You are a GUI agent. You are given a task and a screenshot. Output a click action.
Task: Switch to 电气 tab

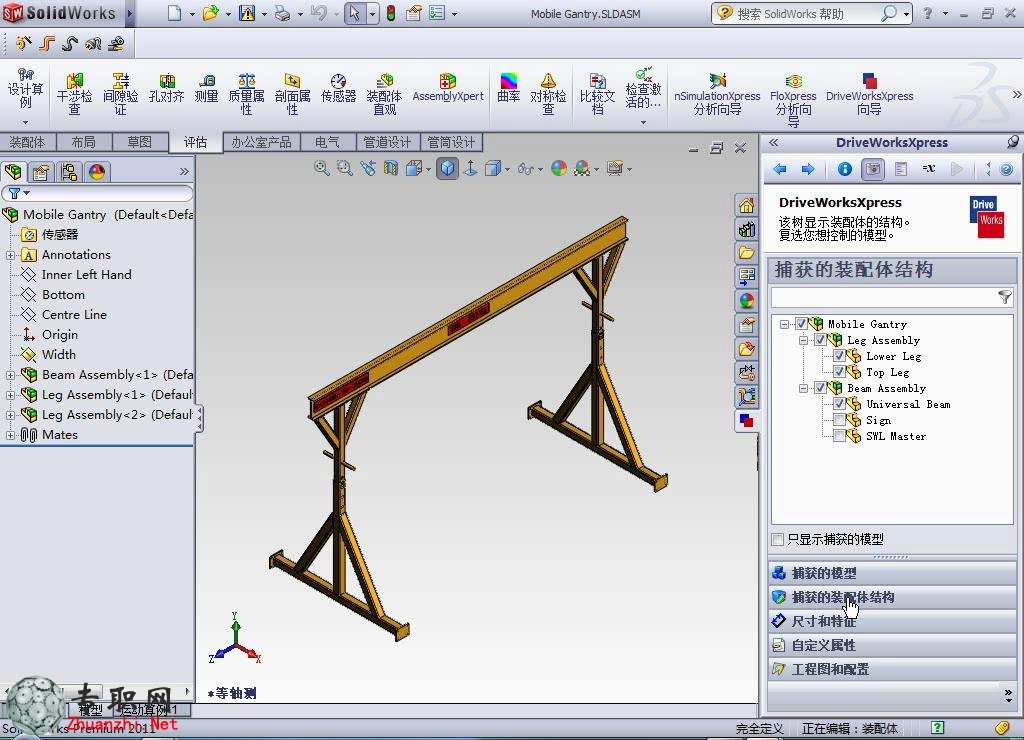[328, 142]
